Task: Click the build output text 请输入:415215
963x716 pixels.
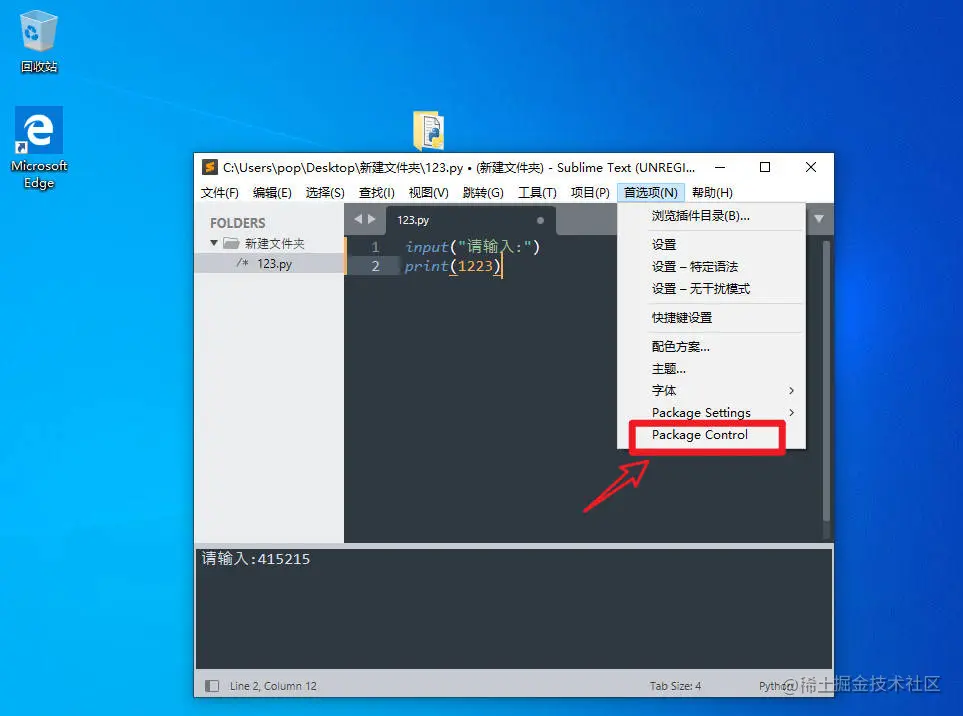Action: (256, 559)
